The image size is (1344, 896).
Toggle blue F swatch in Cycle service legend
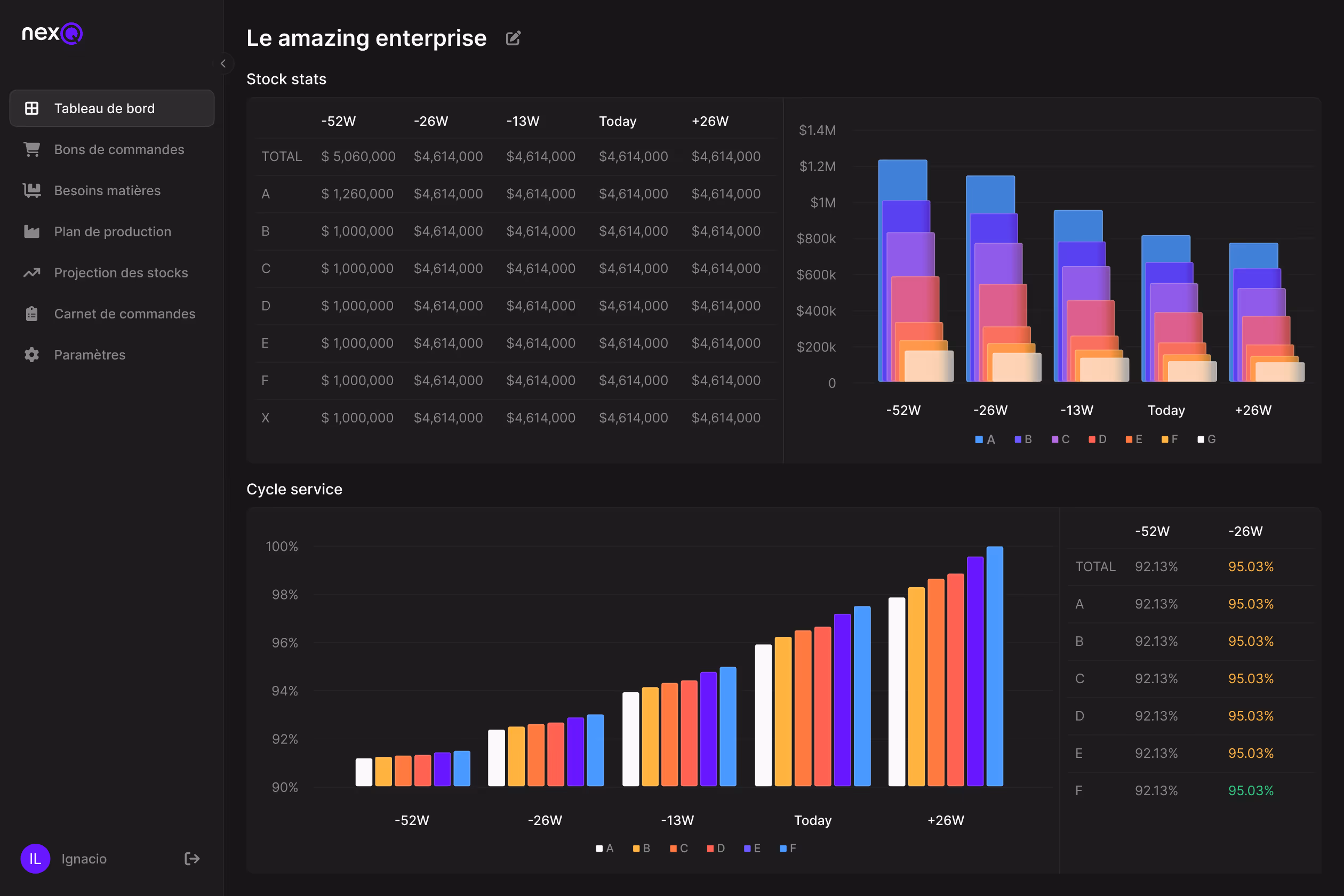point(783,848)
